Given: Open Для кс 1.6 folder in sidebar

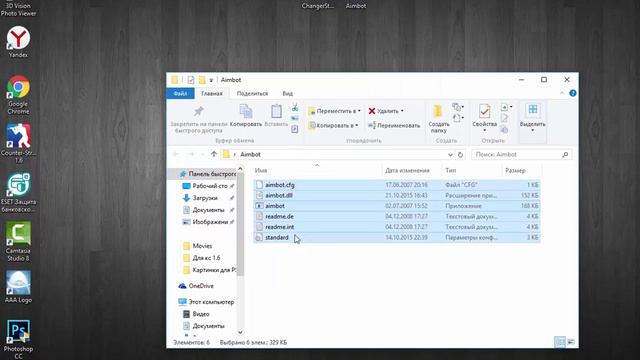Looking at the screenshot, I should coord(206,258).
